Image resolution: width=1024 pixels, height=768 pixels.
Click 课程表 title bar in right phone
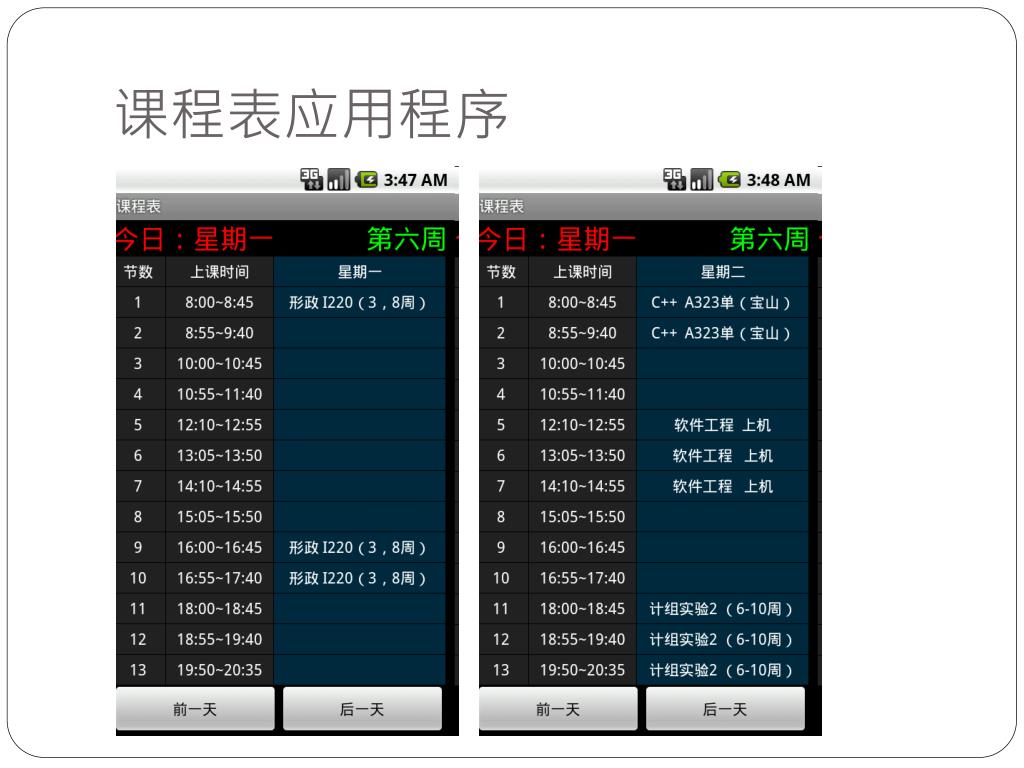[650, 206]
